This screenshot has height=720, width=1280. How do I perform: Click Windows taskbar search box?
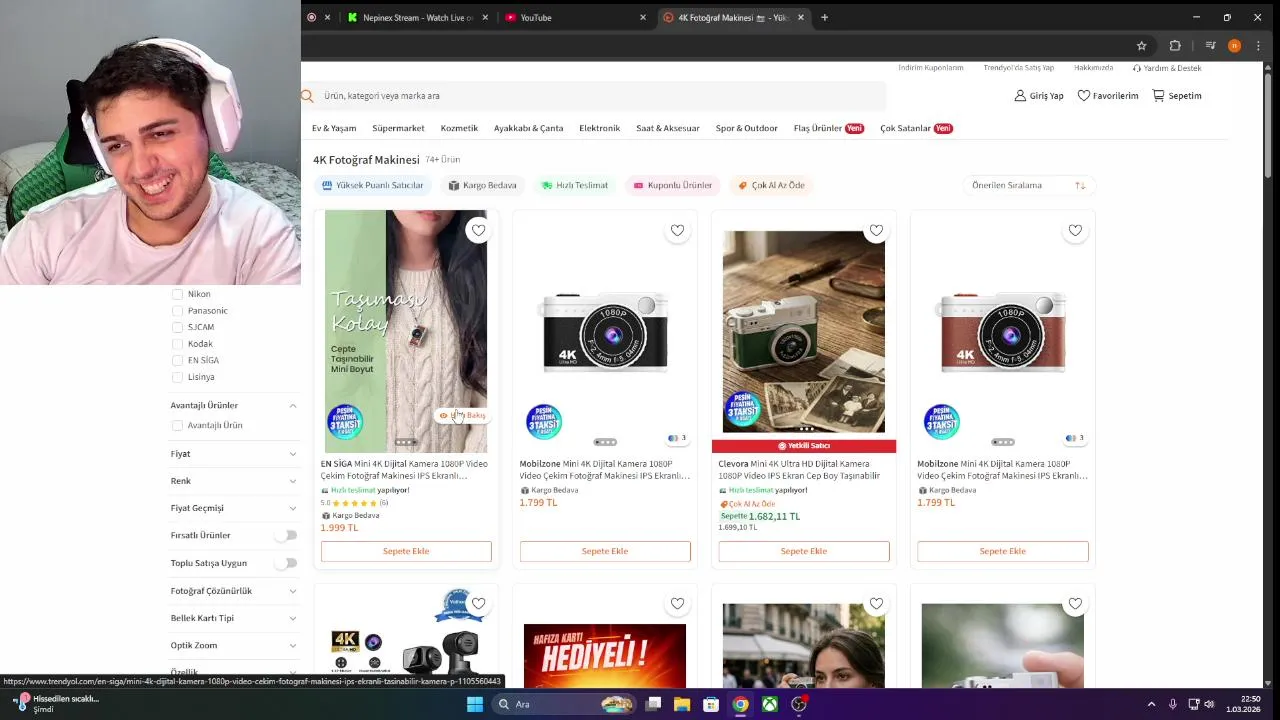(x=566, y=704)
